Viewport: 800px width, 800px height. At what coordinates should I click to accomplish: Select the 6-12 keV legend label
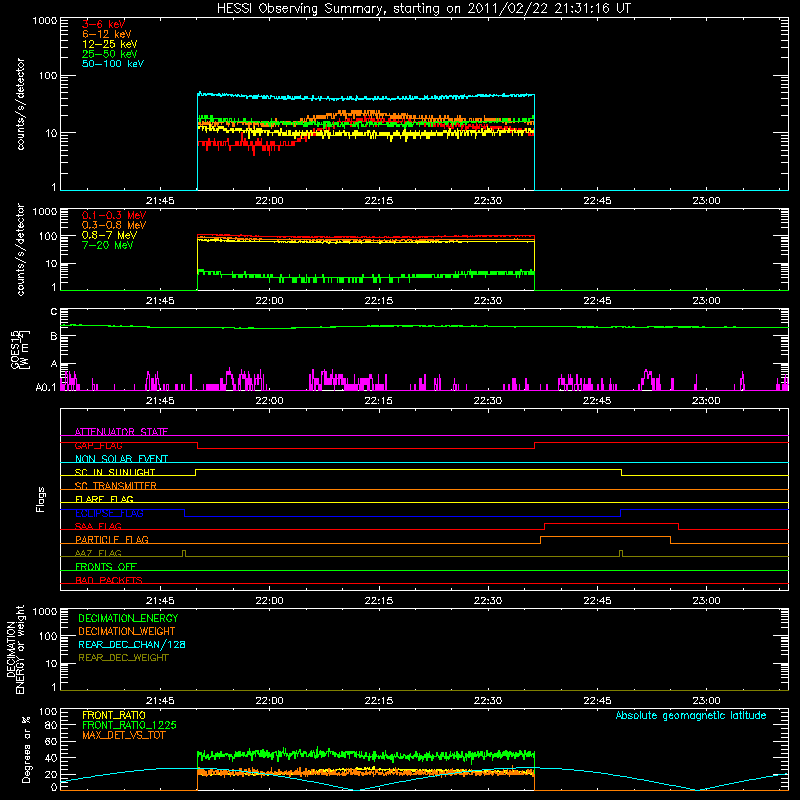pos(107,34)
